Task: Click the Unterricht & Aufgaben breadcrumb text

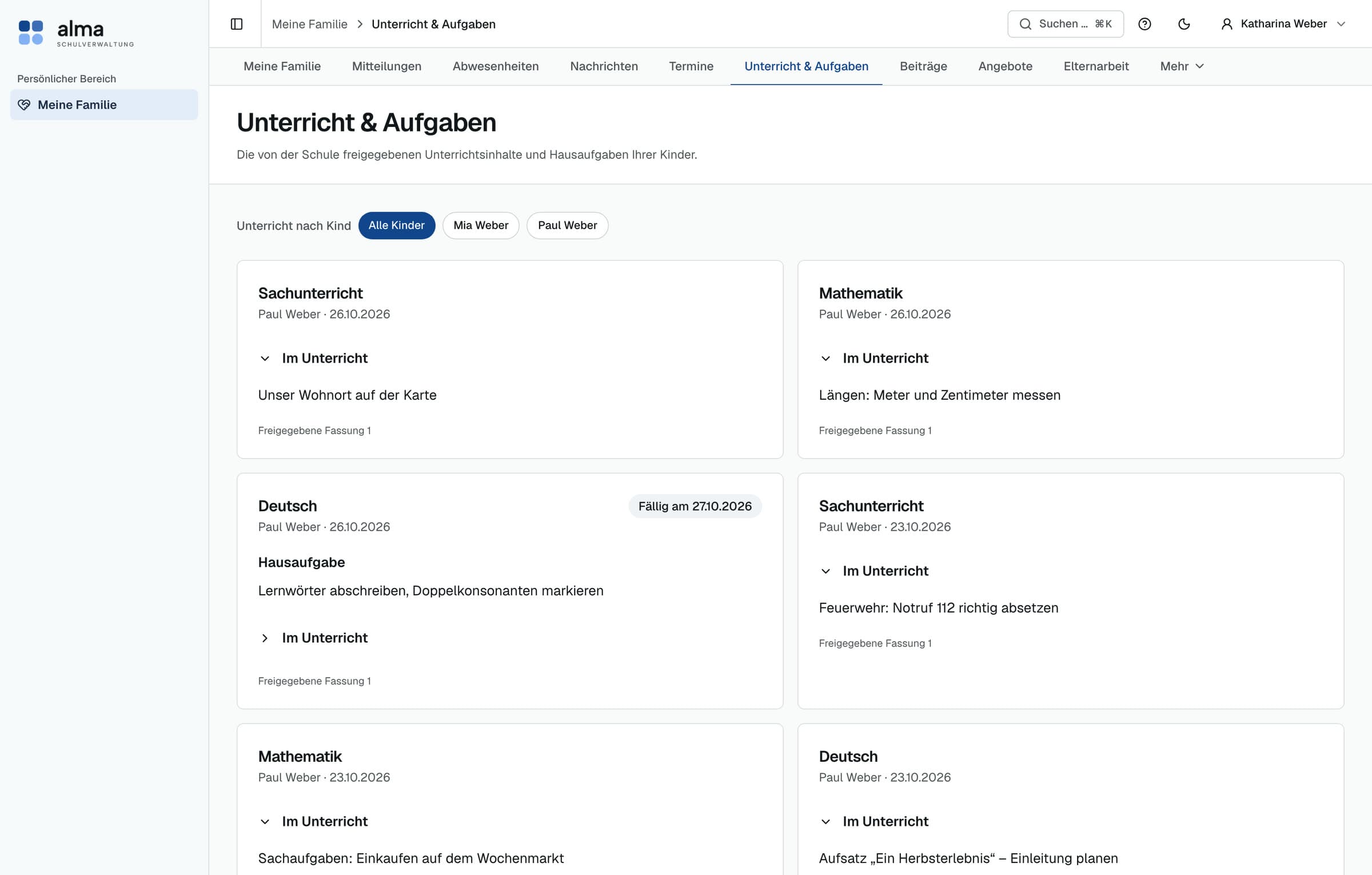Action: 433,24
